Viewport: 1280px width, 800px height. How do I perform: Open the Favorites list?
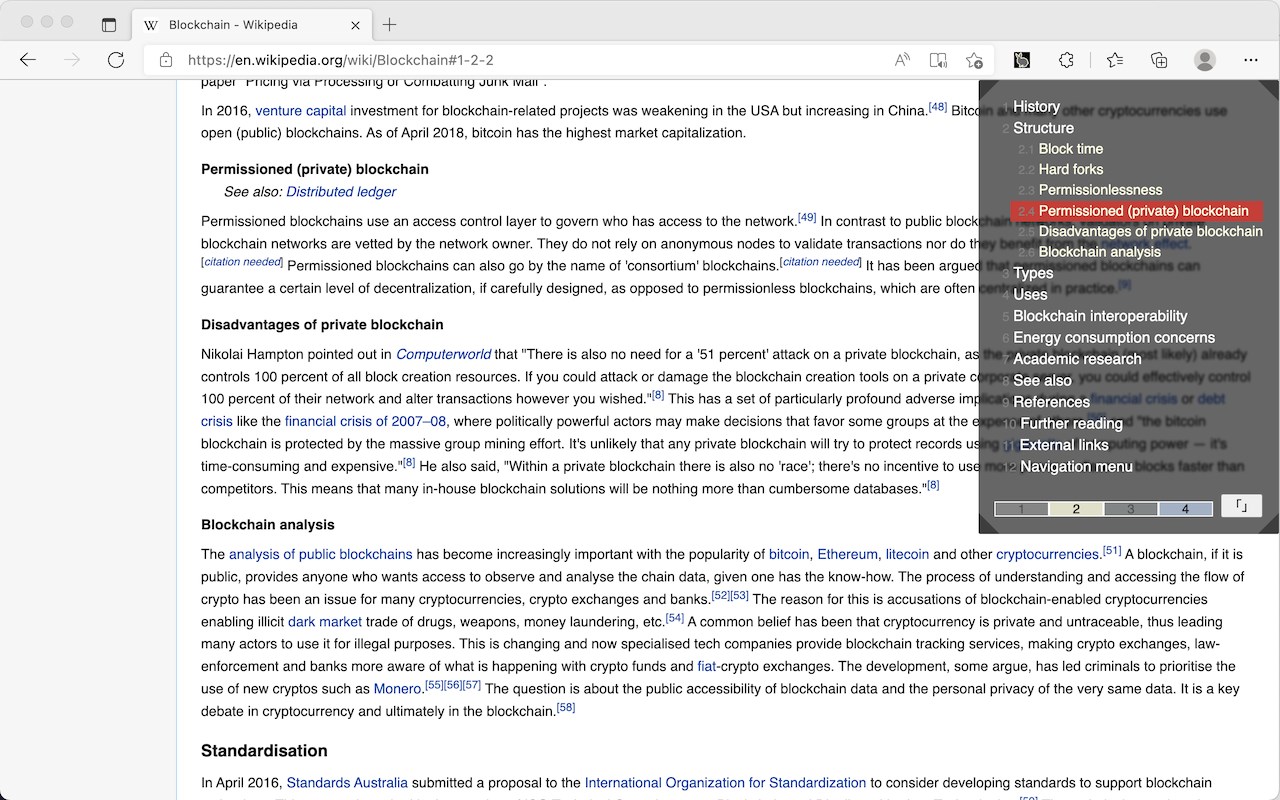point(1115,60)
